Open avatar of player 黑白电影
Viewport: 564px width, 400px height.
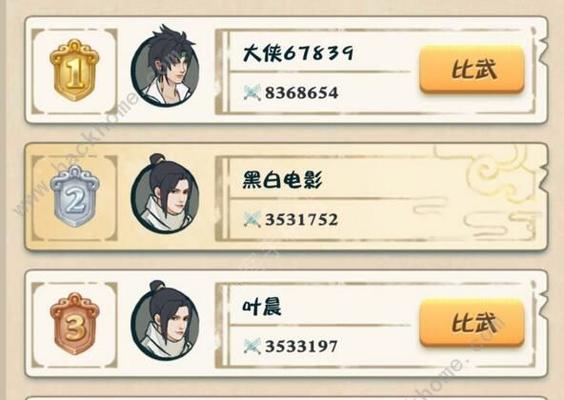click(165, 194)
